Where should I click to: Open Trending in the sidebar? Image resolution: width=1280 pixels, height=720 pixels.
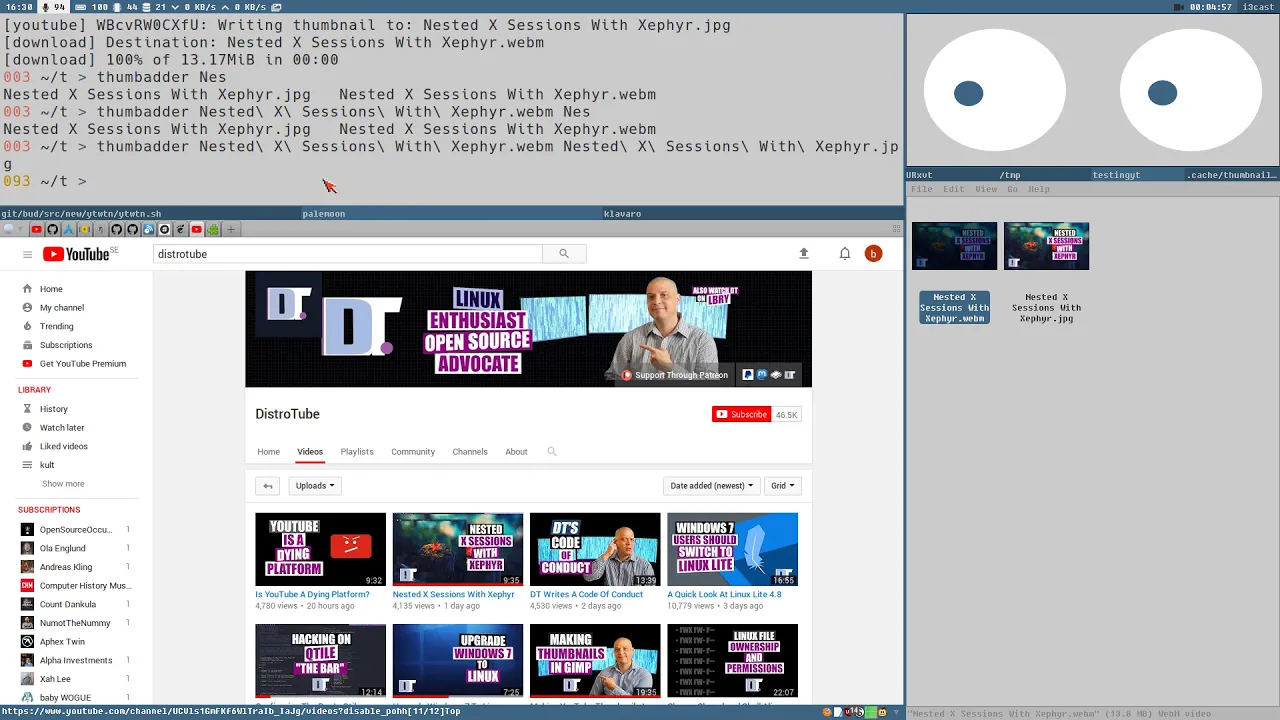pos(56,326)
